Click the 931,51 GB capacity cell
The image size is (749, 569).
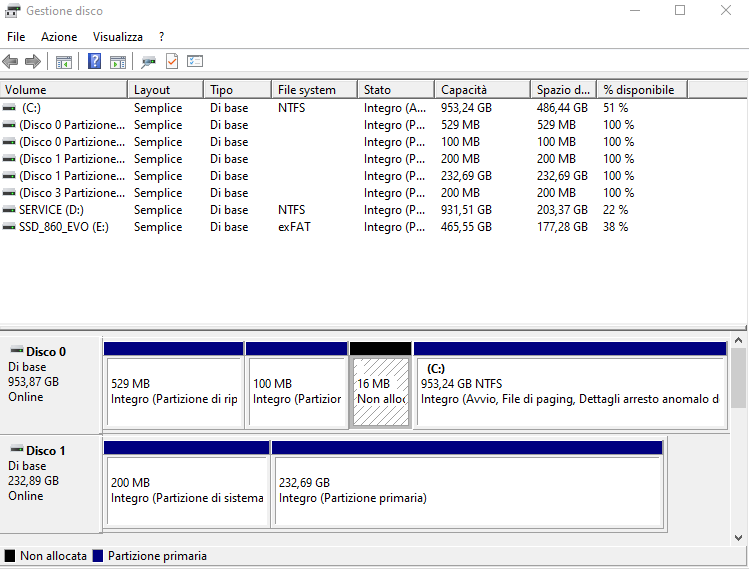coord(466,210)
